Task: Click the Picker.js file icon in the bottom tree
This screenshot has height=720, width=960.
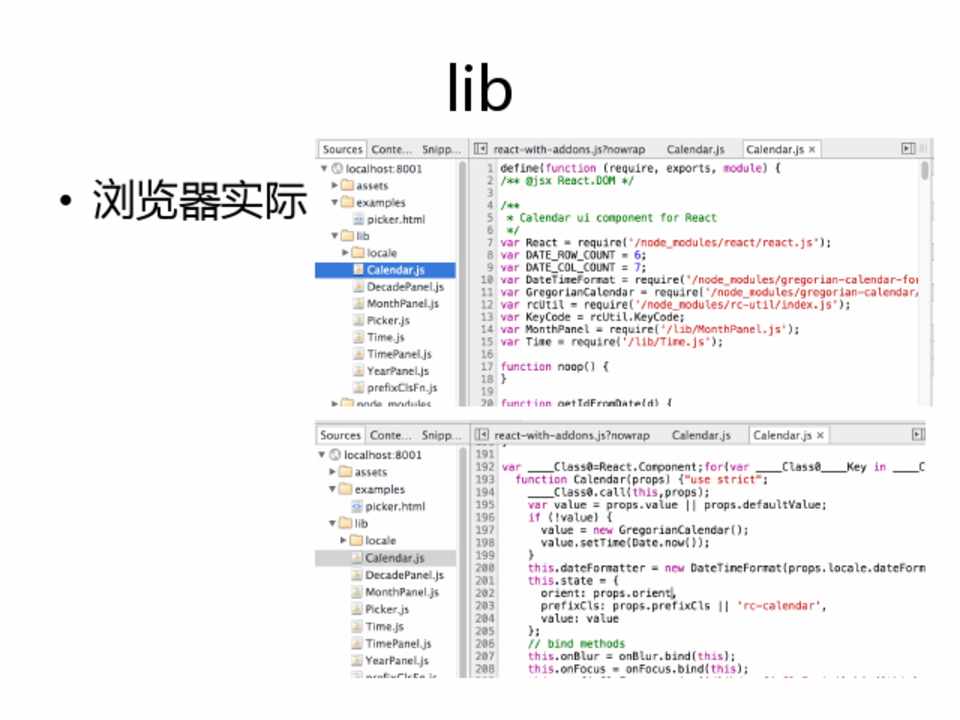Action: tap(357, 609)
